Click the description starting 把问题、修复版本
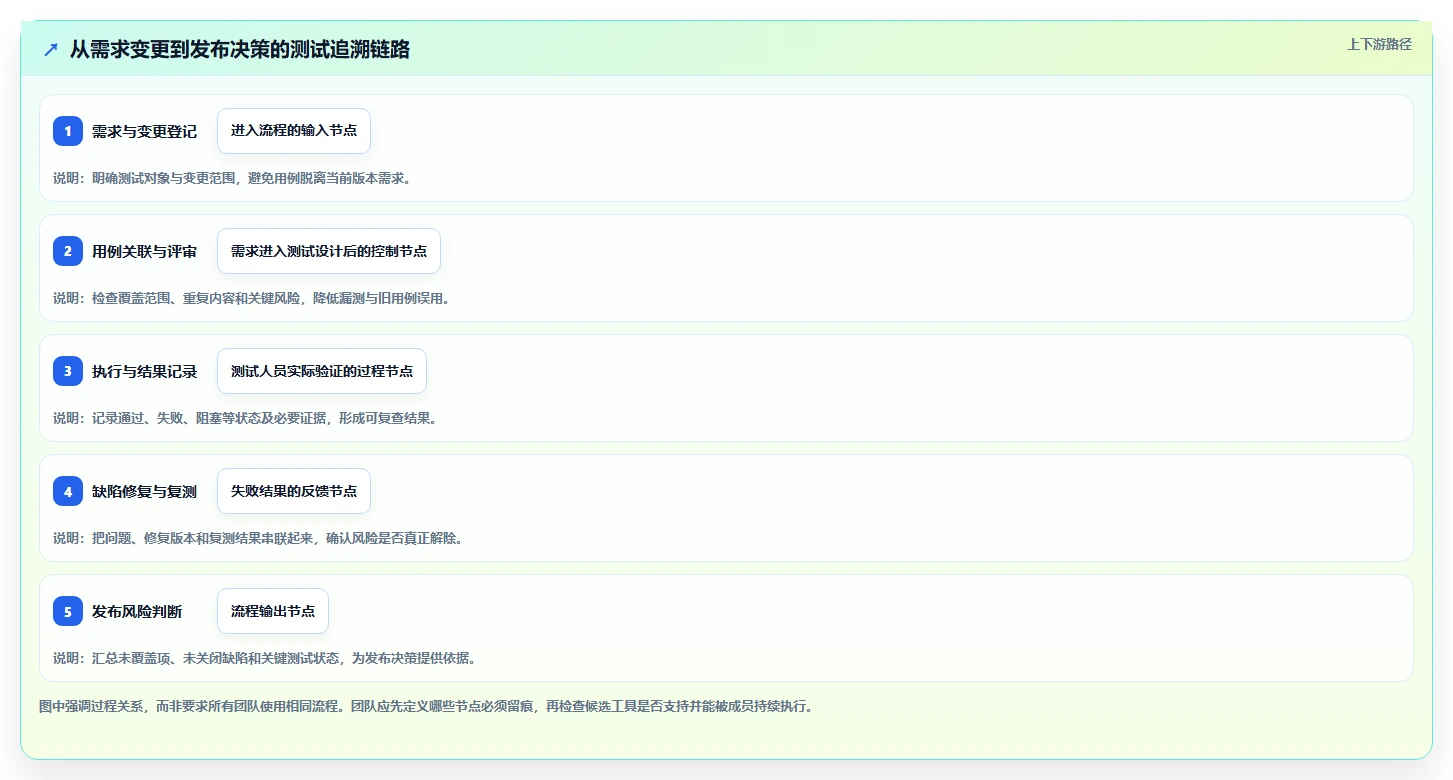Image resolution: width=1453 pixels, height=780 pixels. tap(258, 538)
